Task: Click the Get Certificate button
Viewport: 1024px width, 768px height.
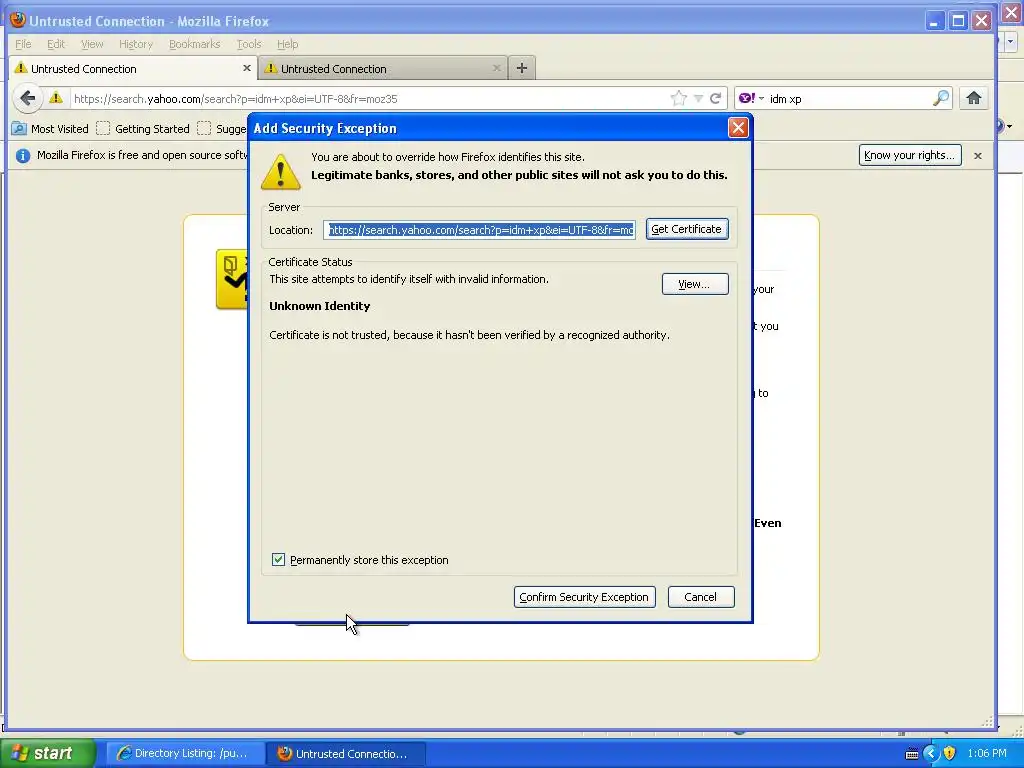Action: (x=687, y=229)
